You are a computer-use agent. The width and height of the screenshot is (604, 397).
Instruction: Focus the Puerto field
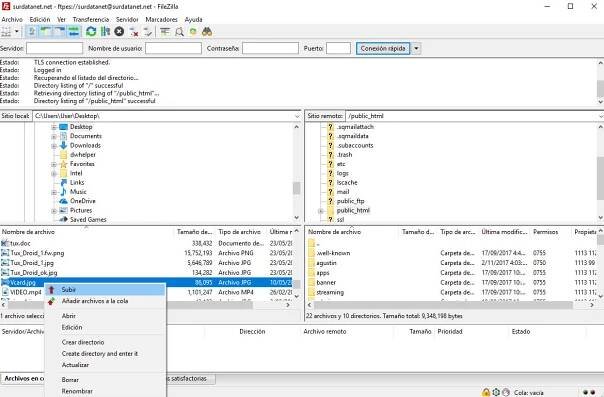click(338, 48)
